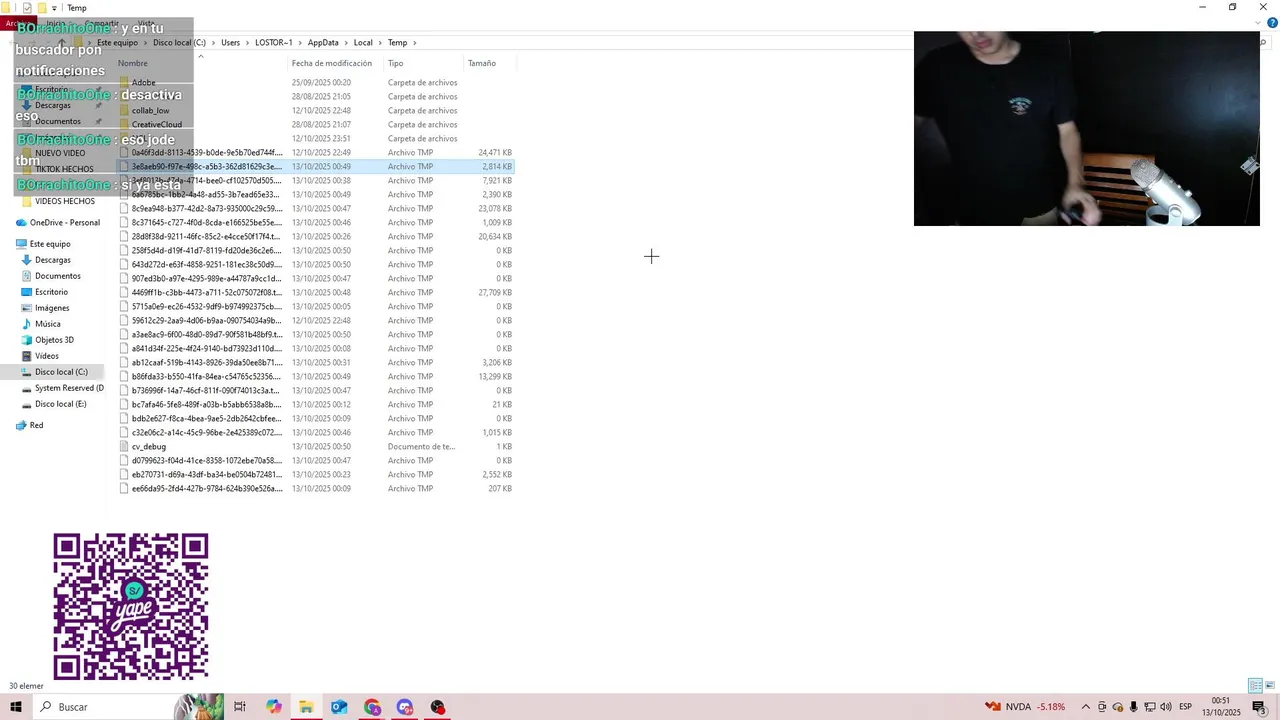
Task: Go to AppData in the address breadcrumb
Action: (323, 43)
